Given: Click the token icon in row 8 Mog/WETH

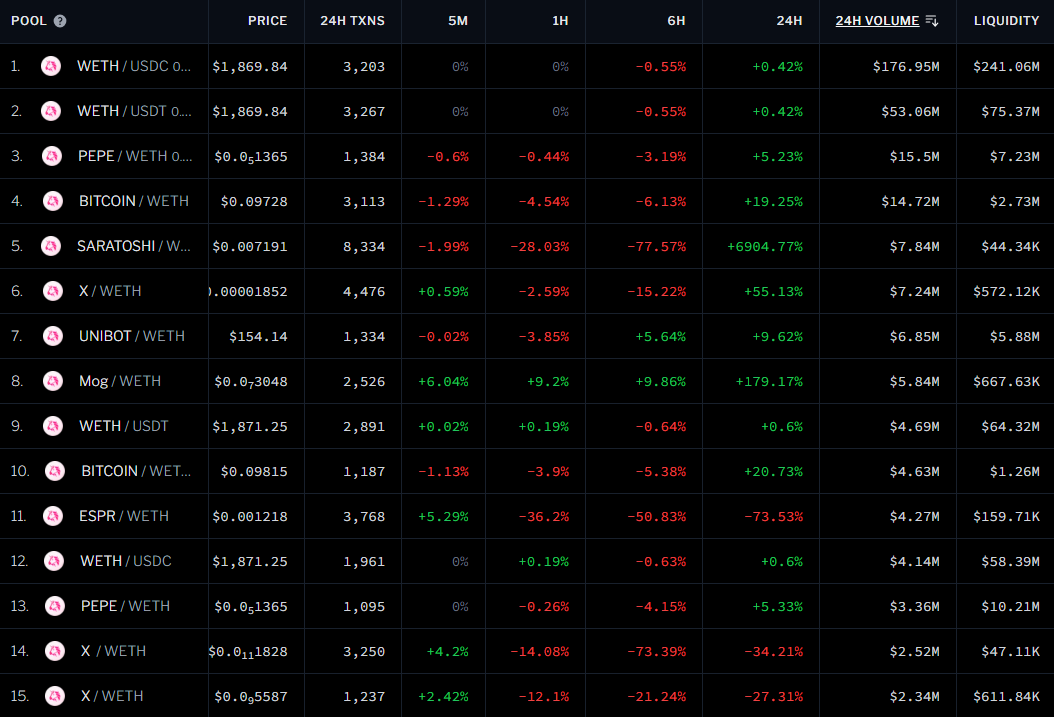Looking at the screenshot, I should click(x=53, y=381).
